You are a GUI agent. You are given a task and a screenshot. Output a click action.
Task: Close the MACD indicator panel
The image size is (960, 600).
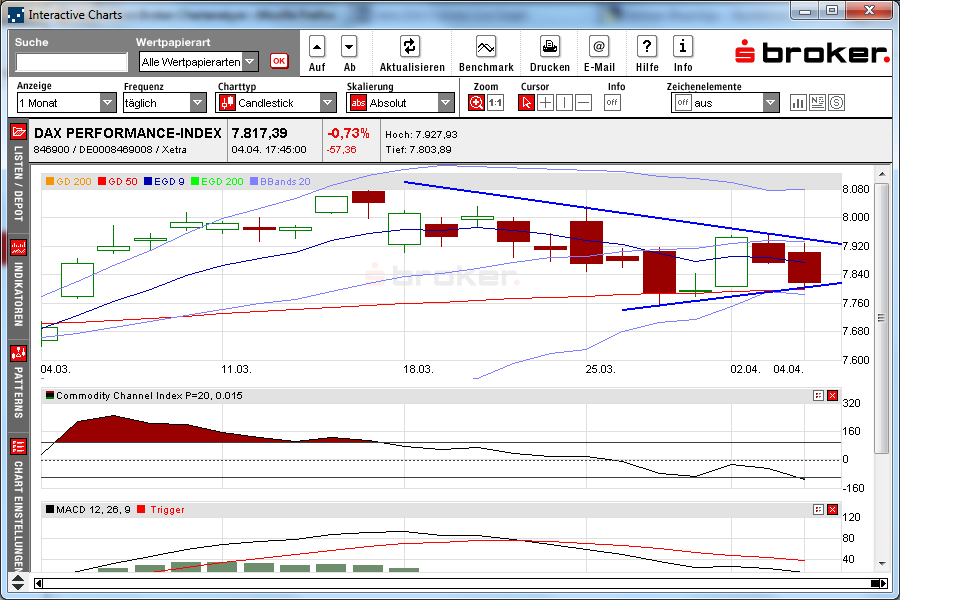(x=832, y=509)
